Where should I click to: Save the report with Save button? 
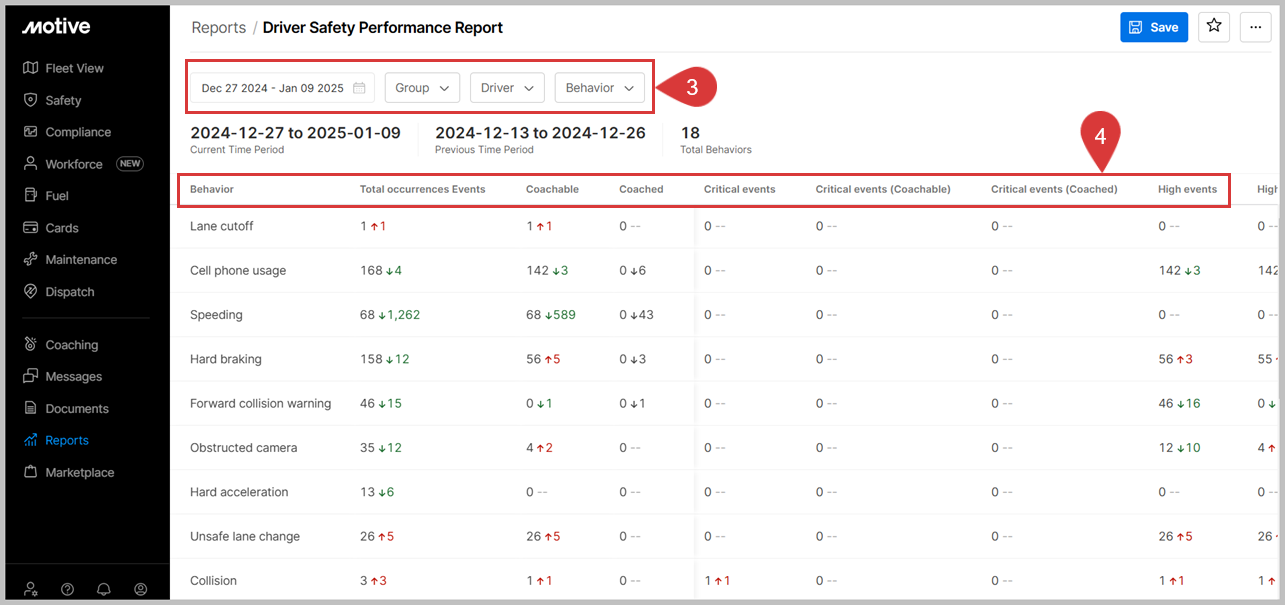pos(1154,27)
